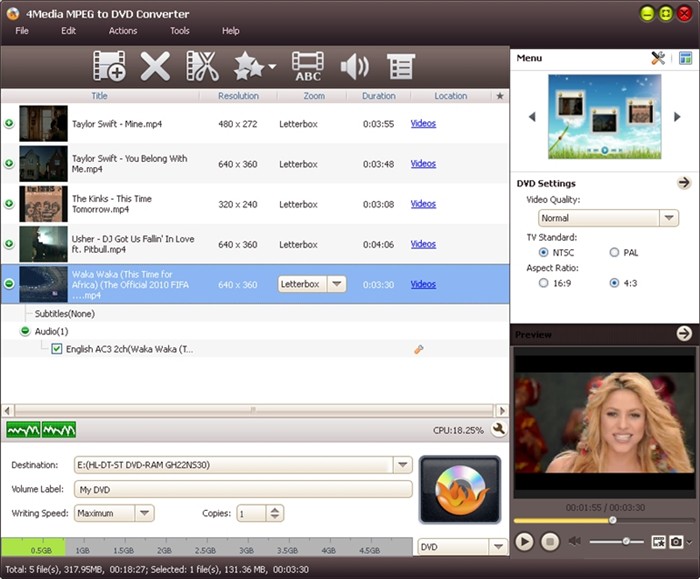Toggle preview display mode film-star icon
This screenshot has width=700, height=579.
[658, 542]
